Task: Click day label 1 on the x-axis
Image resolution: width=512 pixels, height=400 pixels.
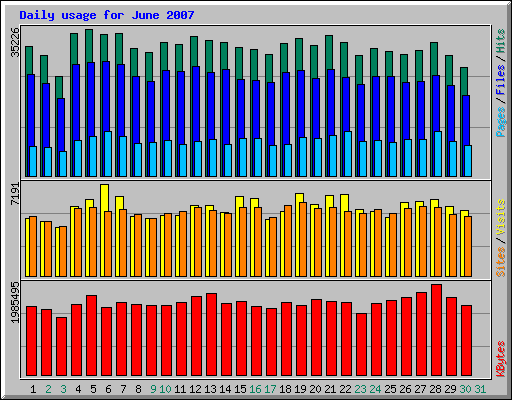Action: (33, 389)
